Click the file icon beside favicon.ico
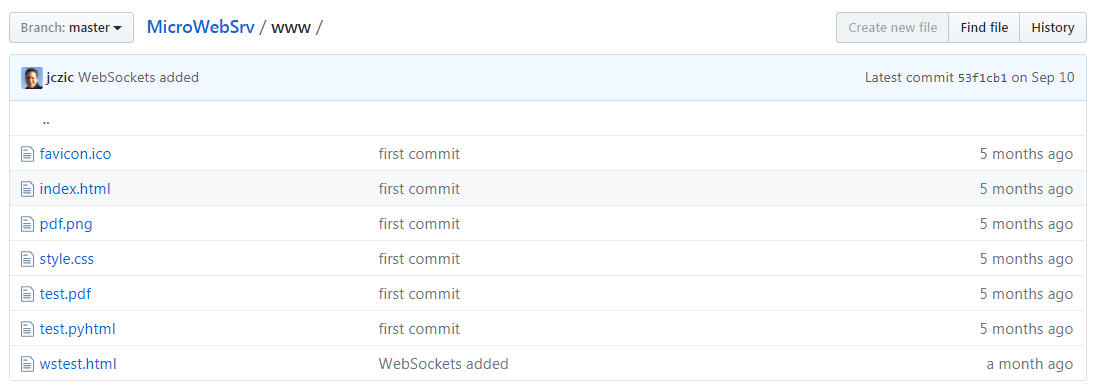This screenshot has width=1100, height=391. tap(27, 154)
